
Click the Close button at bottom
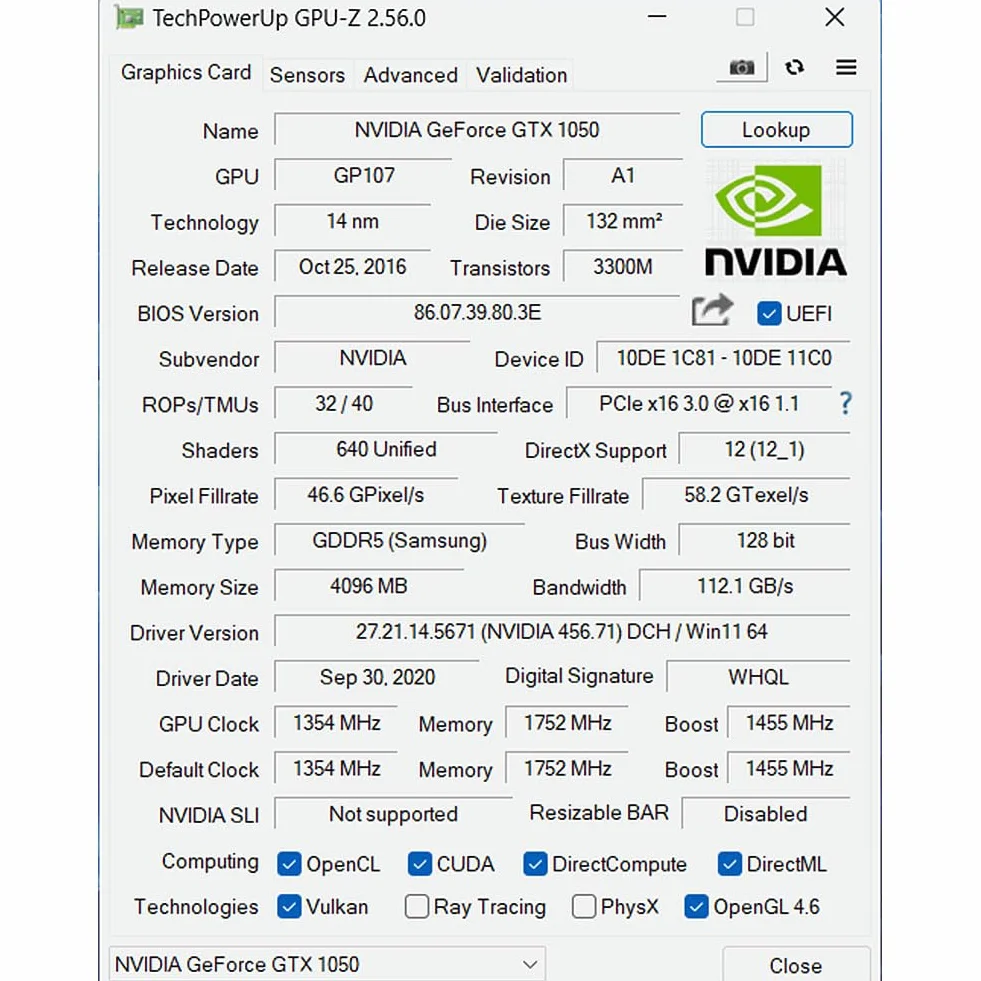(796, 965)
